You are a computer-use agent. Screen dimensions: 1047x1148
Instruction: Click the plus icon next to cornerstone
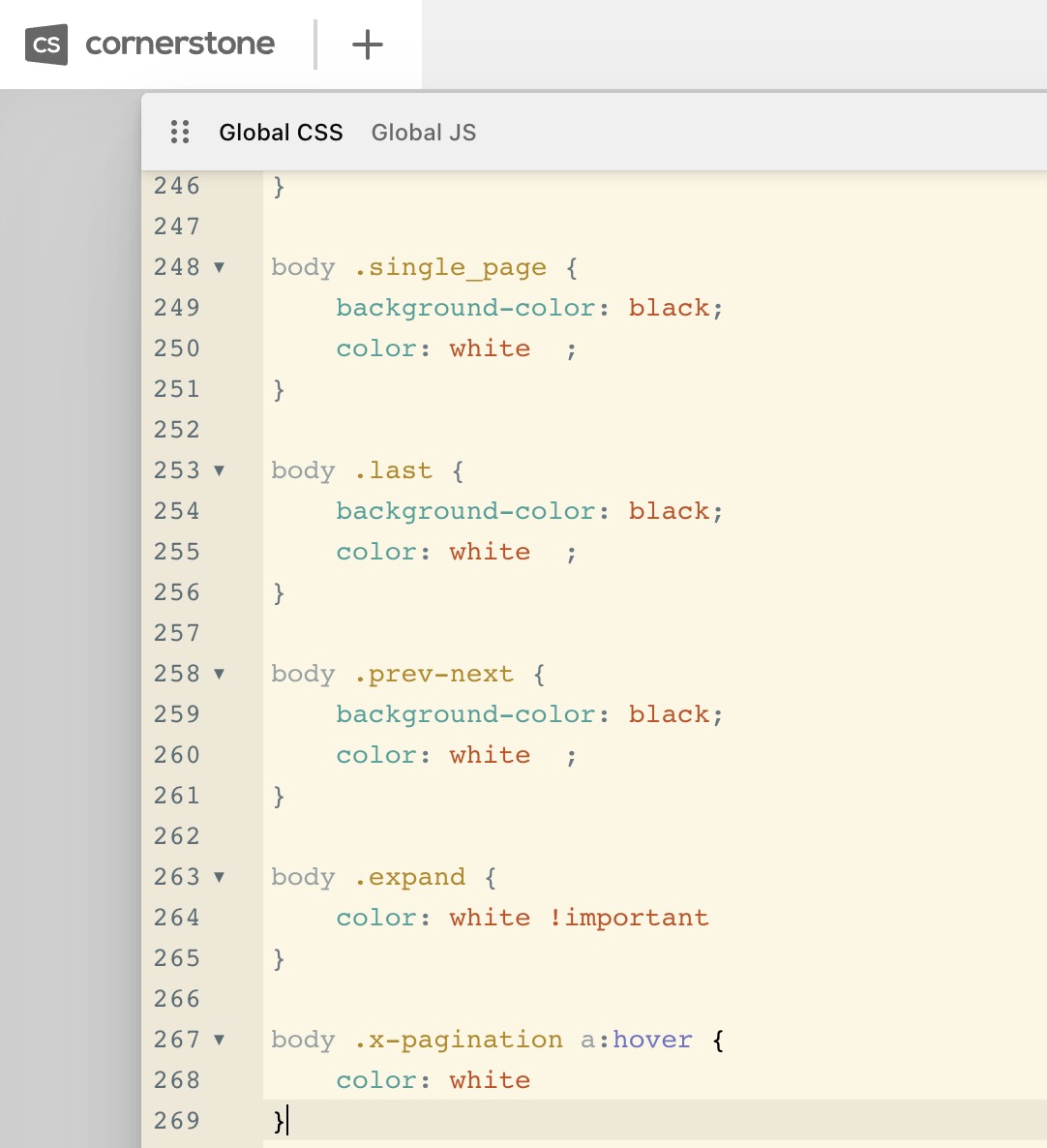click(x=368, y=45)
